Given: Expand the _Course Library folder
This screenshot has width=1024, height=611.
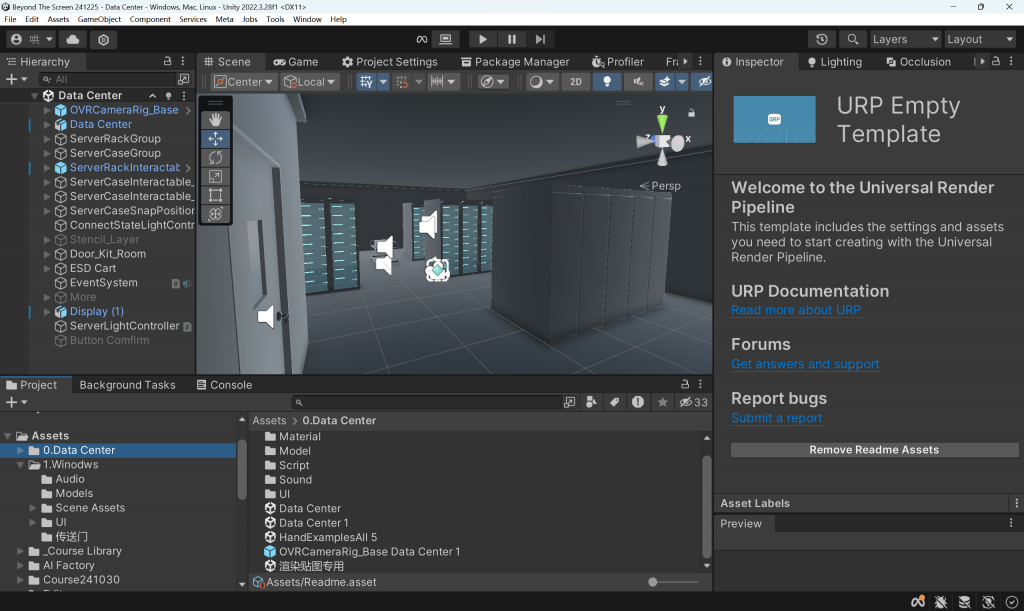Looking at the screenshot, I should [20, 552].
